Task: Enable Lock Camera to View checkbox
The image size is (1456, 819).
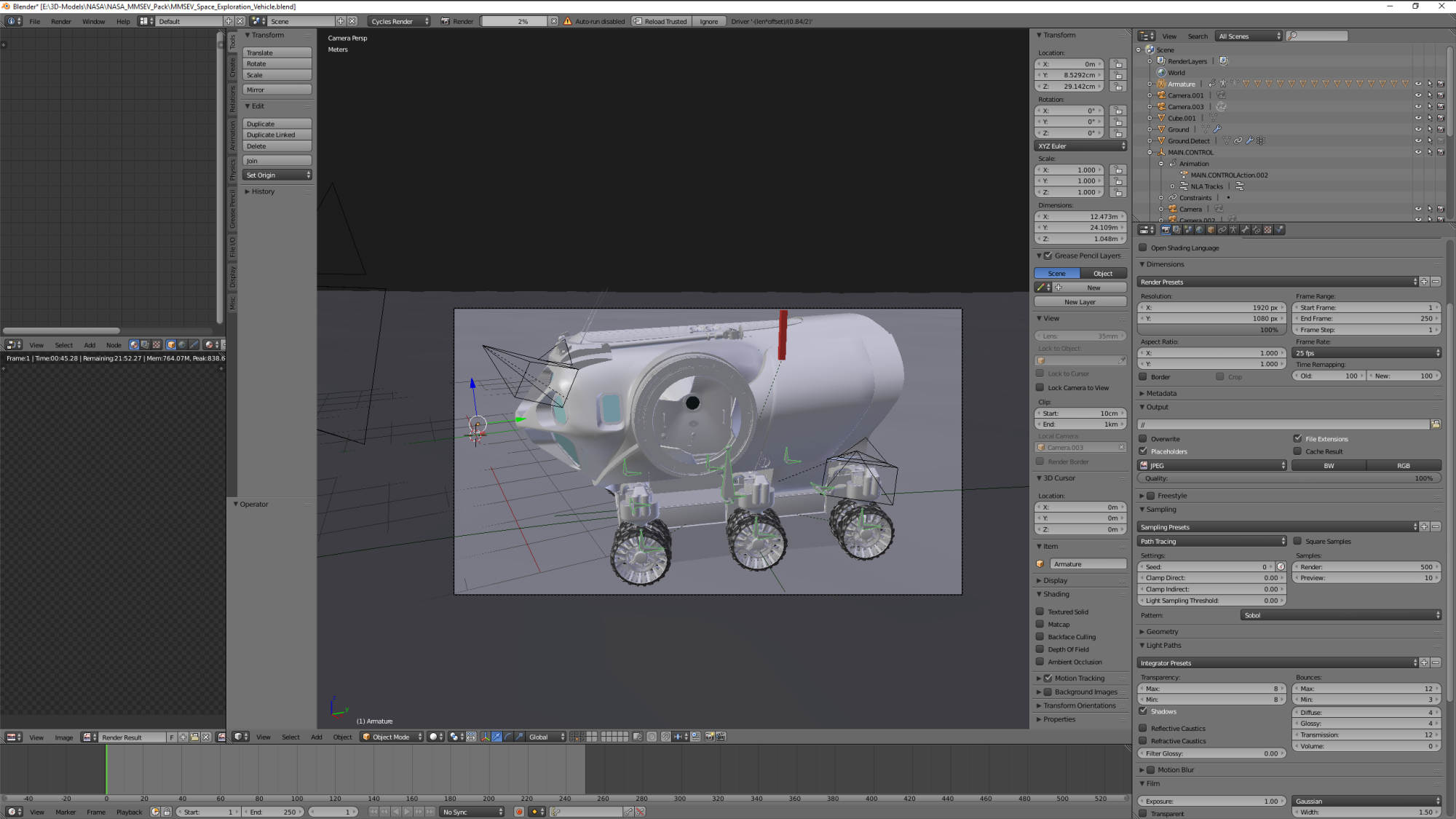Action: 1040,387
